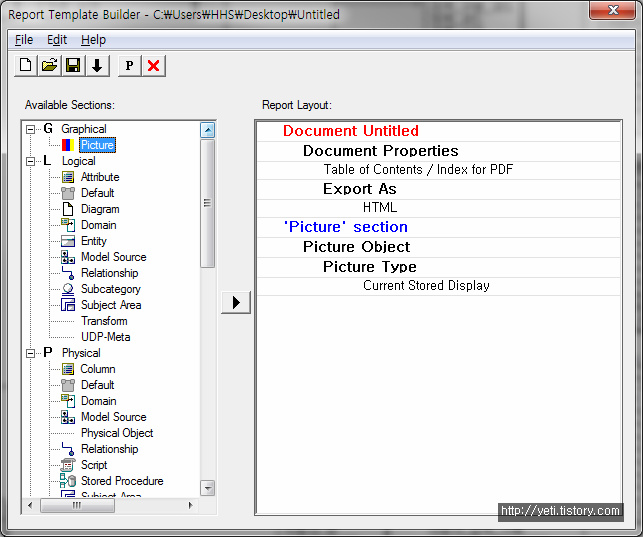Select 'Document Untitled' in Report Layout
Screen dimensions: 643x537
[350, 131]
